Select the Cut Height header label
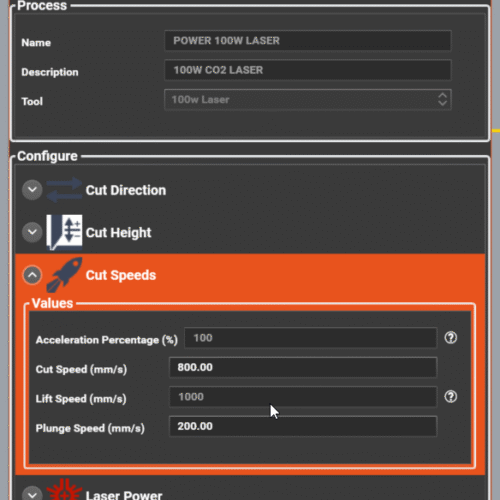Image resolution: width=500 pixels, height=500 pixels. [118, 232]
